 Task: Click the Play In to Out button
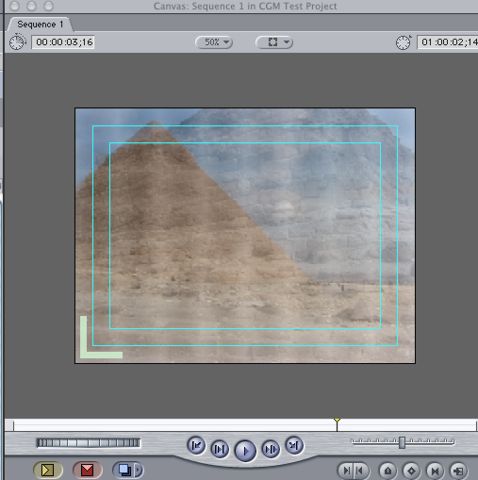[x=220, y=449]
